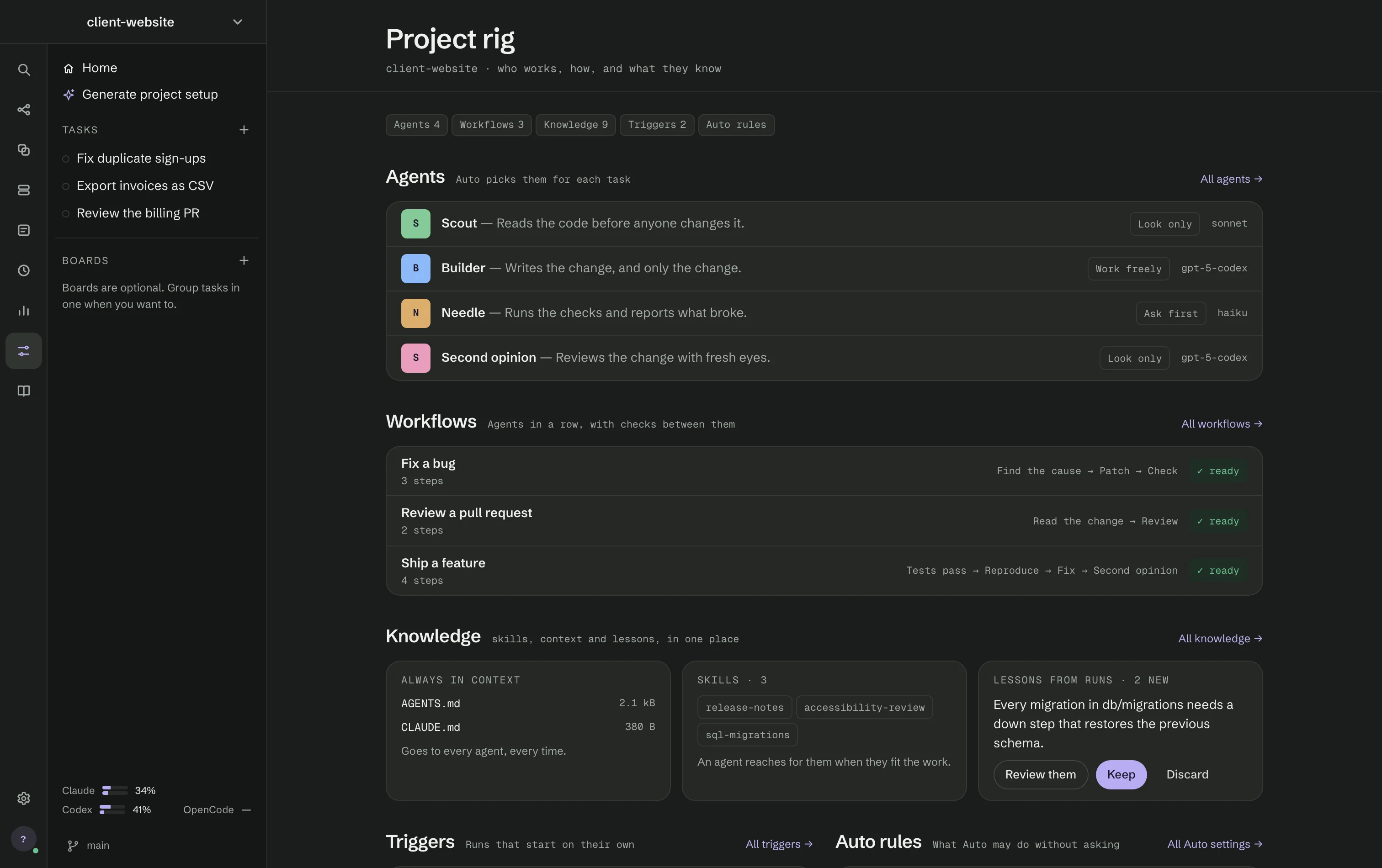Open the settings gear icon

(23, 798)
